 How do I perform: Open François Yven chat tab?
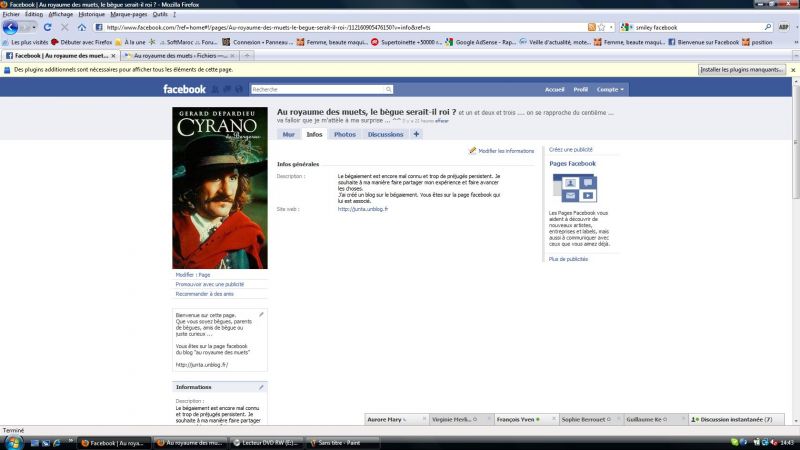[516, 420]
